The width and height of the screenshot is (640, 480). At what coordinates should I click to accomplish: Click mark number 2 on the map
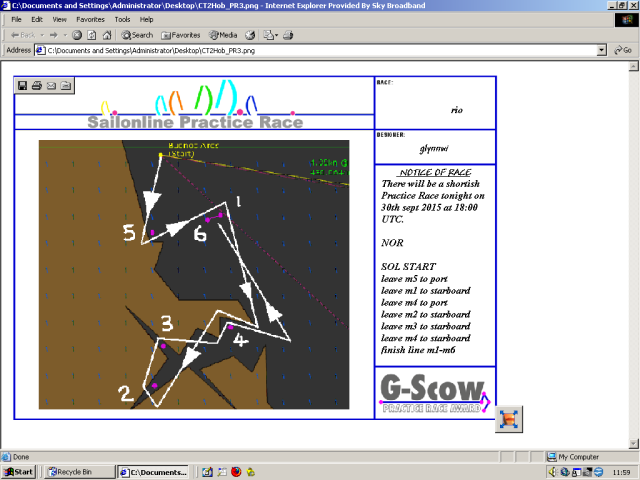tap(125, 393)
